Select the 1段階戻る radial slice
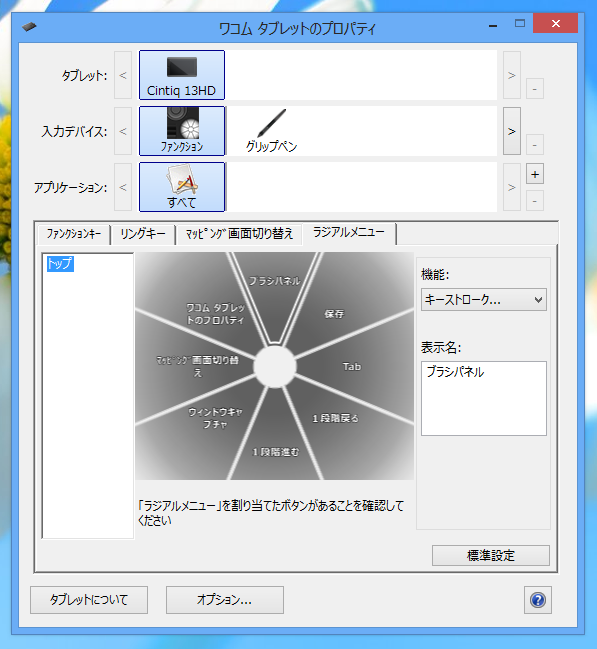The image size is (597, 649). point(335,418)
